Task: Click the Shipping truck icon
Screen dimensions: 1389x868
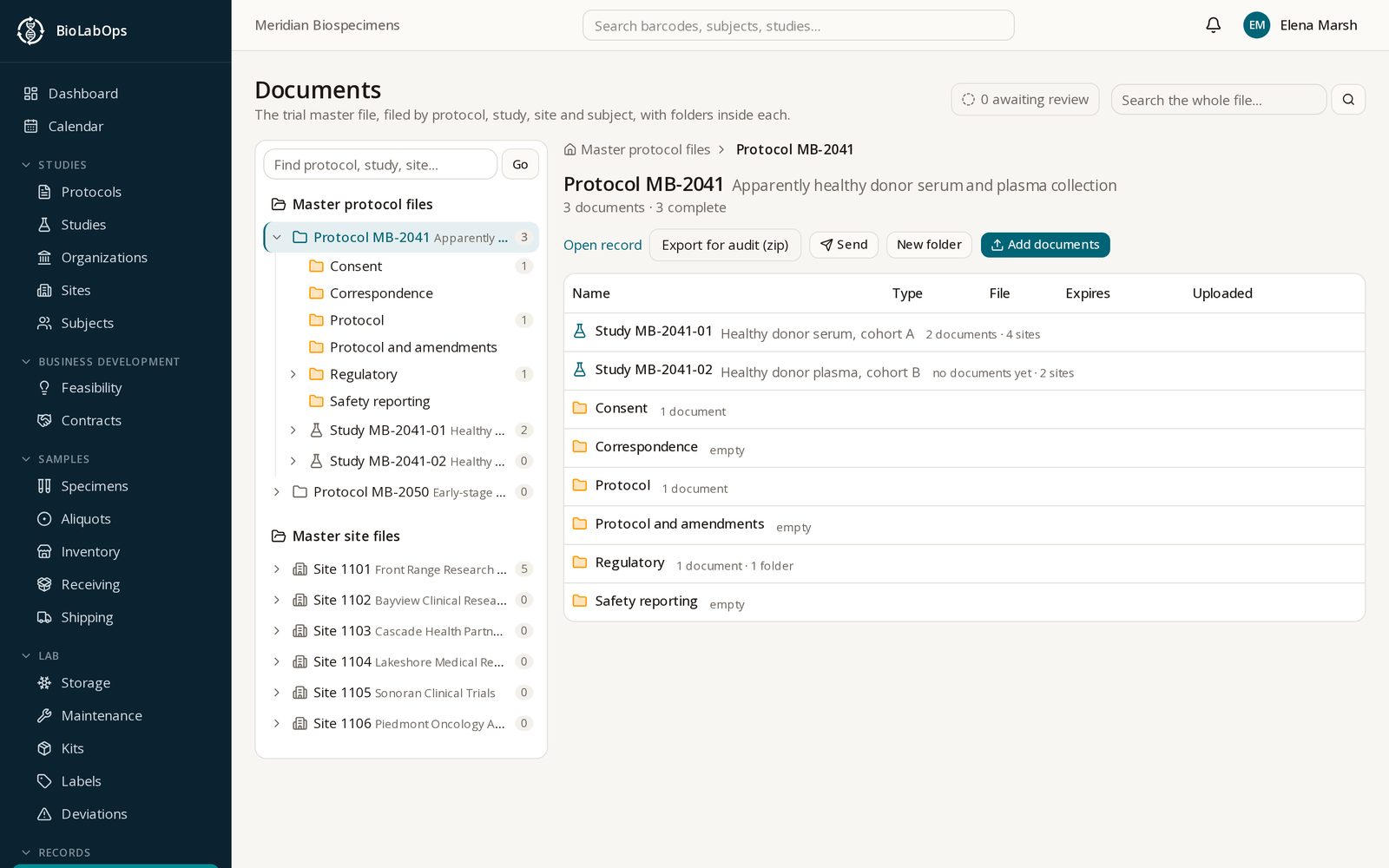Action: (44, 618)
